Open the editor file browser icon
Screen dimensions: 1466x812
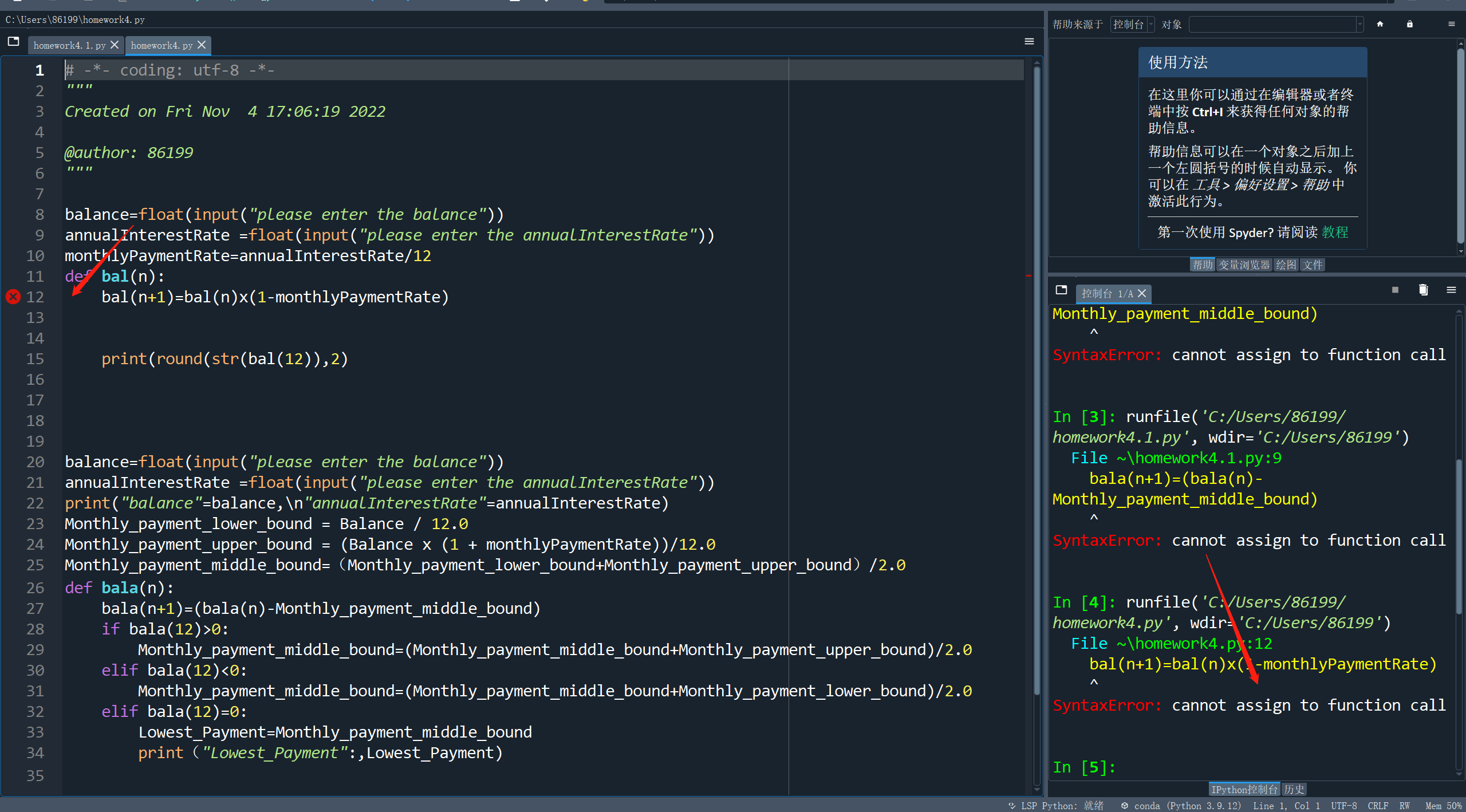[13, 42]
